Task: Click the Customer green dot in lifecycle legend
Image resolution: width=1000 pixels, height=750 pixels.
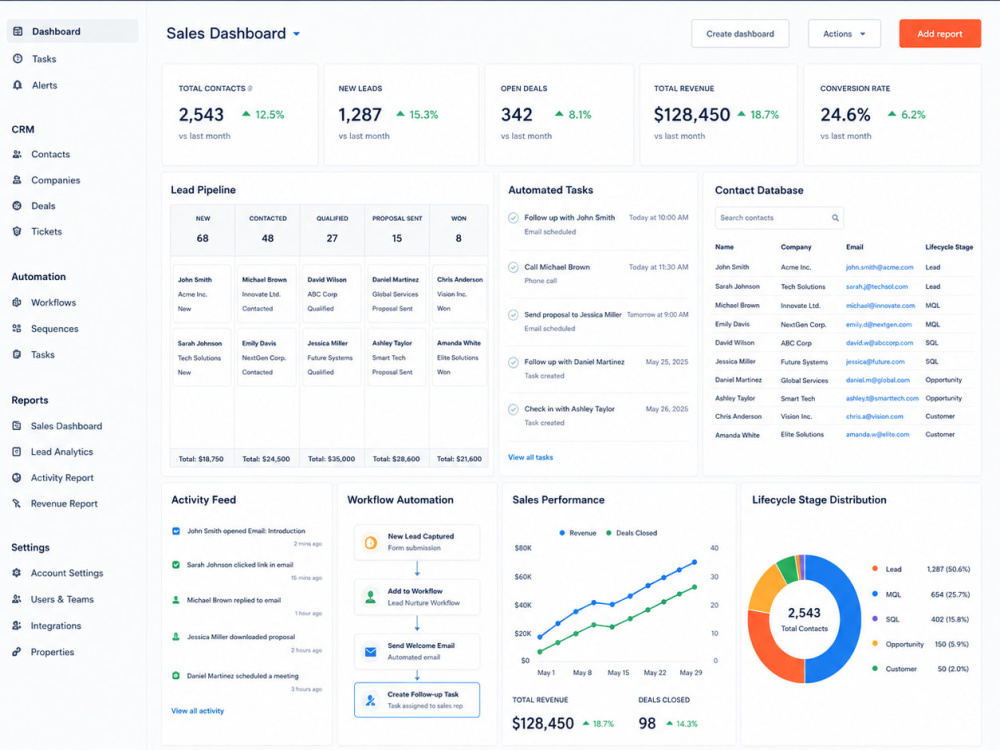Action: 875,668
